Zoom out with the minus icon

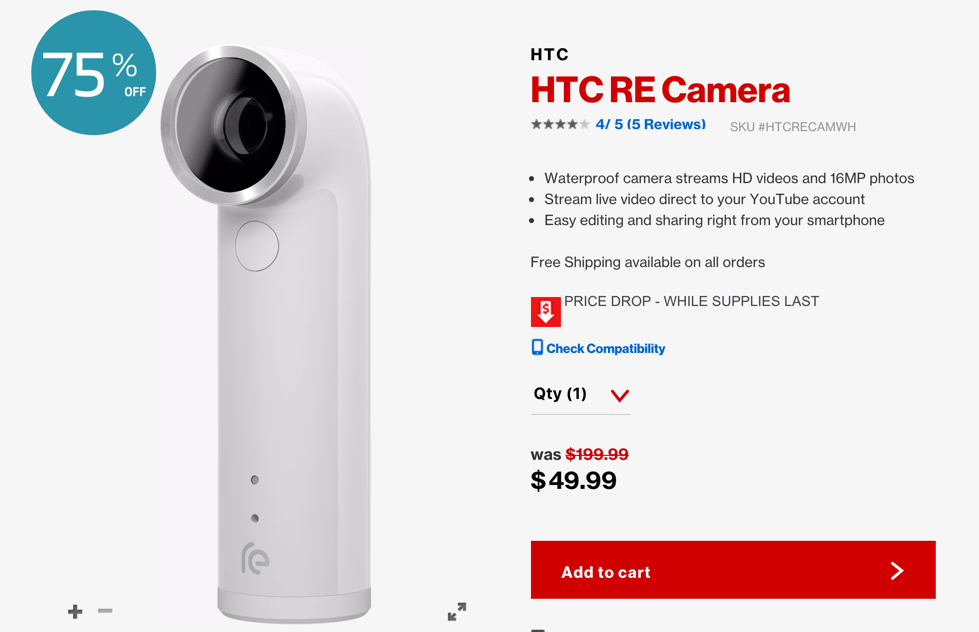[105, 611]
